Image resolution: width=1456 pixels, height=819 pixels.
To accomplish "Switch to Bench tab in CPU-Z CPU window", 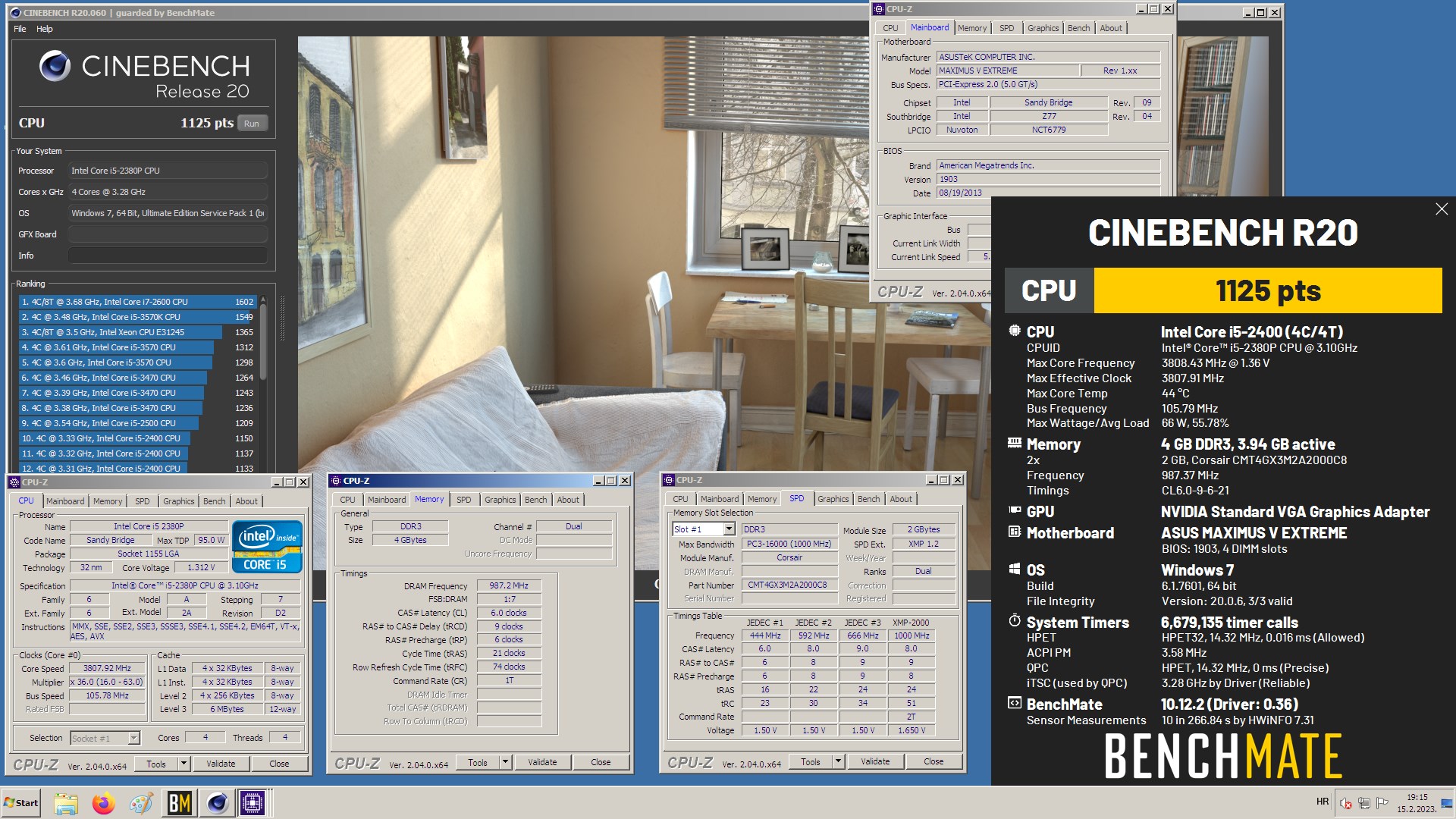I will click(x=214, y=501).
